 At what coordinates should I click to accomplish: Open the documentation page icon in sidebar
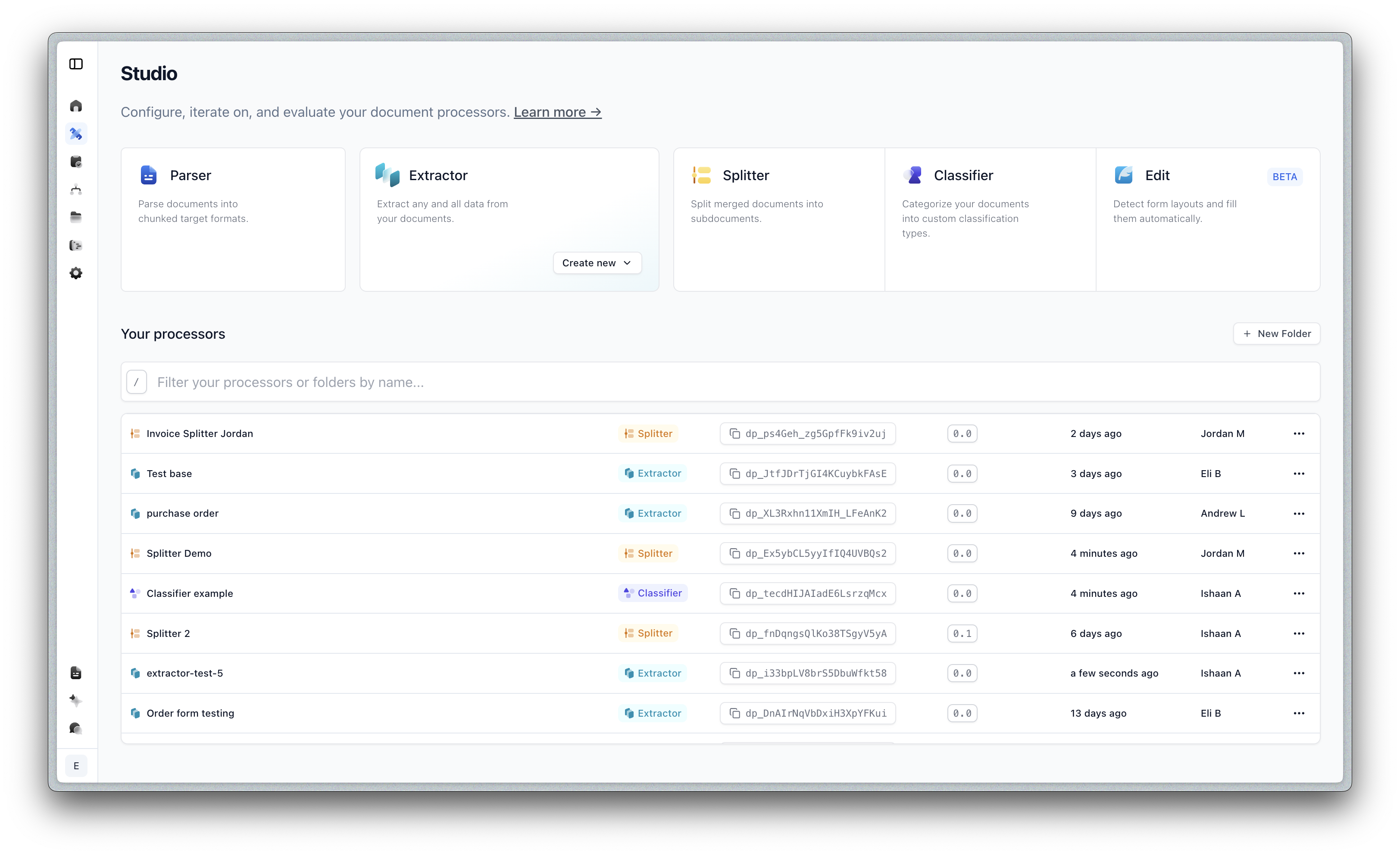coord(76,673)
